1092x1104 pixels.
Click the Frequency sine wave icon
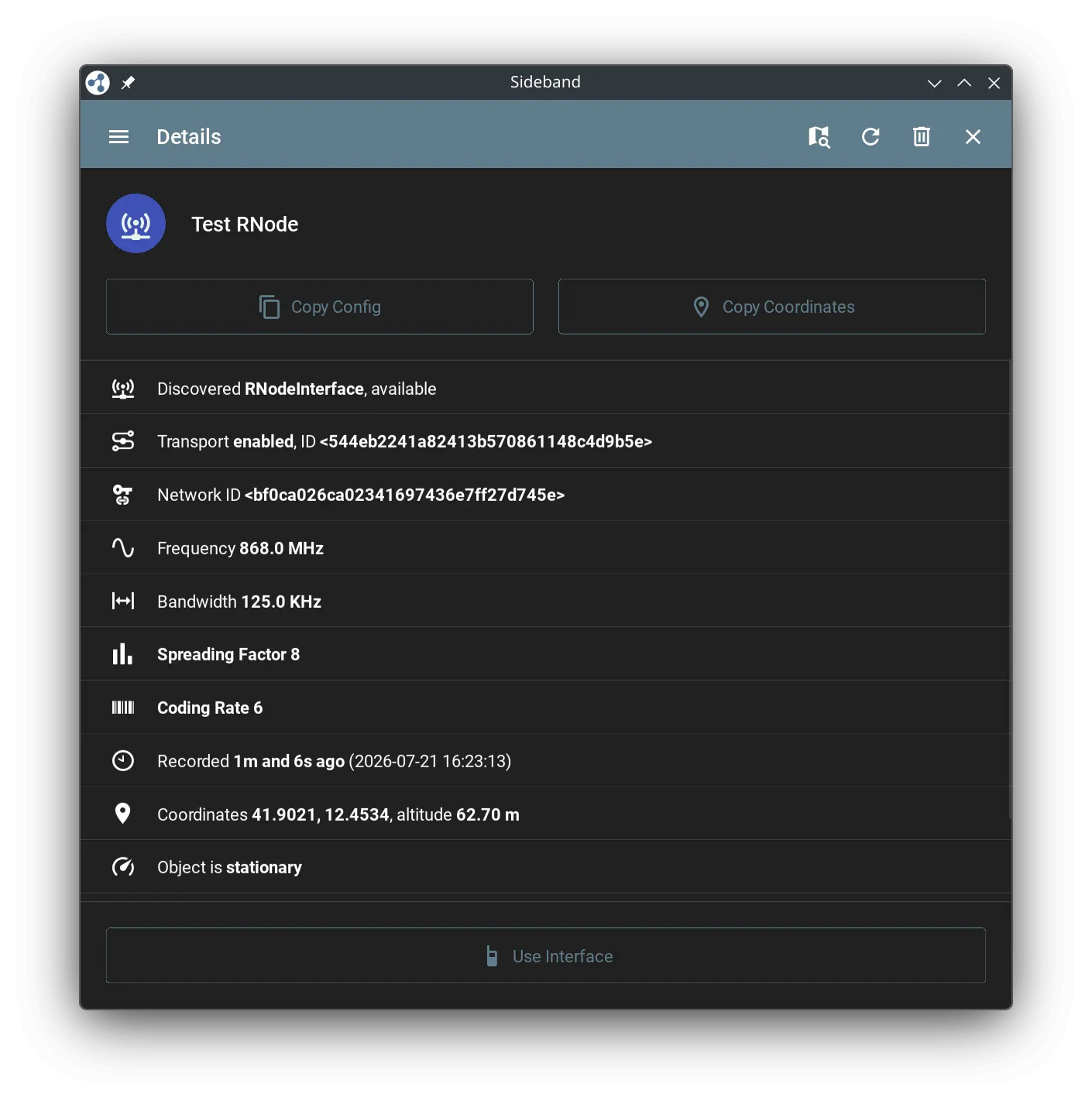[x=122, y=548]
